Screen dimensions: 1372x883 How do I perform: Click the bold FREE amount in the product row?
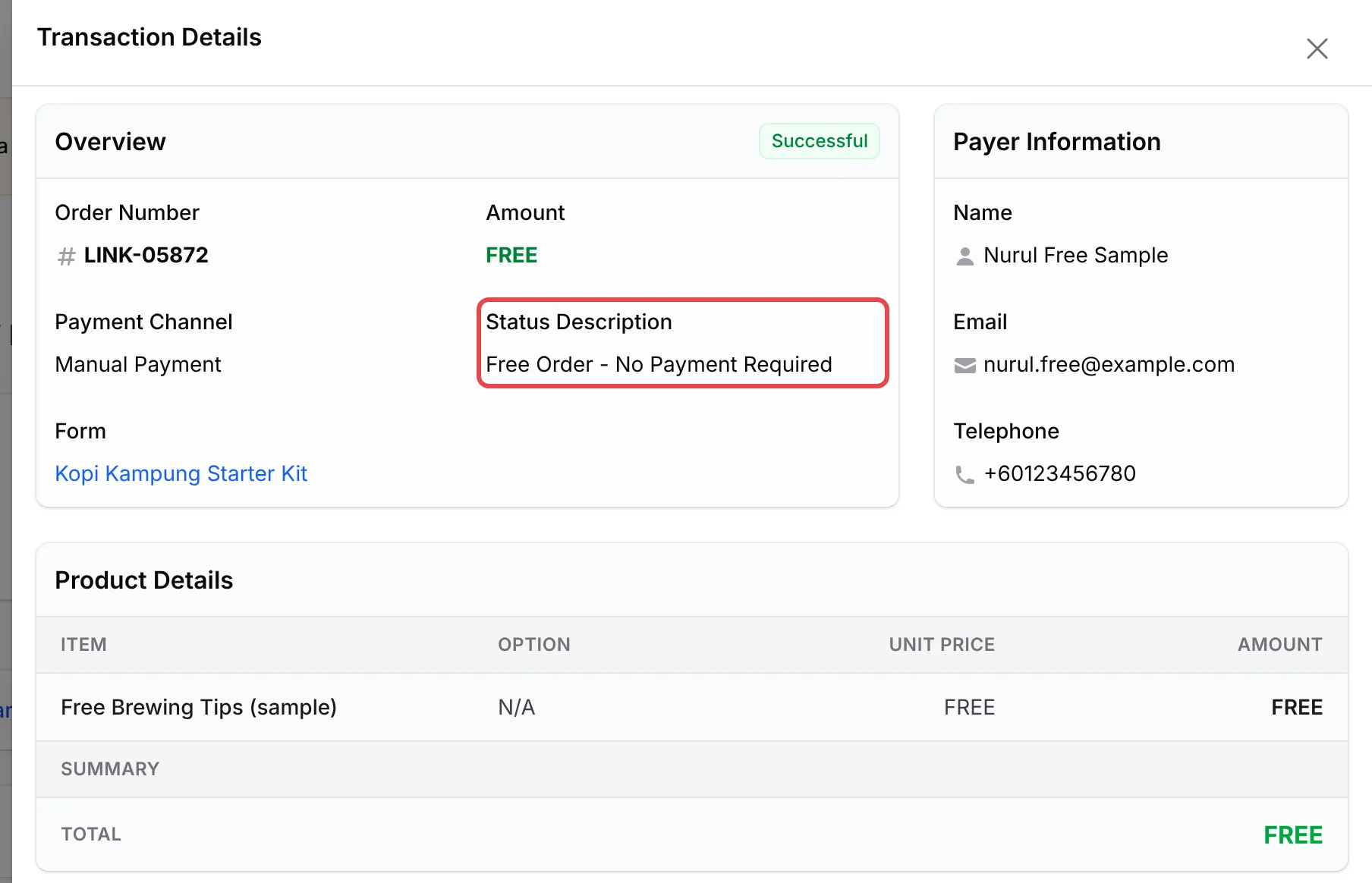(x=1297, y=707)
